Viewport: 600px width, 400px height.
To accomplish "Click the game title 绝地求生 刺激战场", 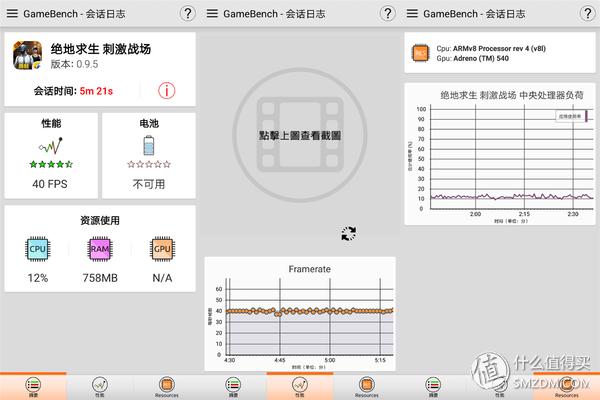I will pyautogui.click(x=101, y=49).
